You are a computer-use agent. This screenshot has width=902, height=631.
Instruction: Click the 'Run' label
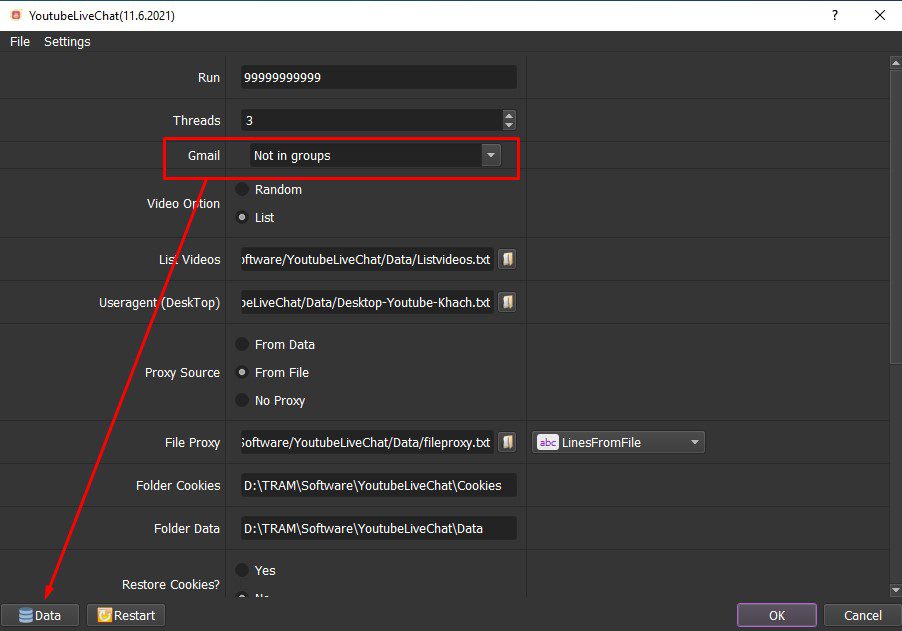(209, 77)
